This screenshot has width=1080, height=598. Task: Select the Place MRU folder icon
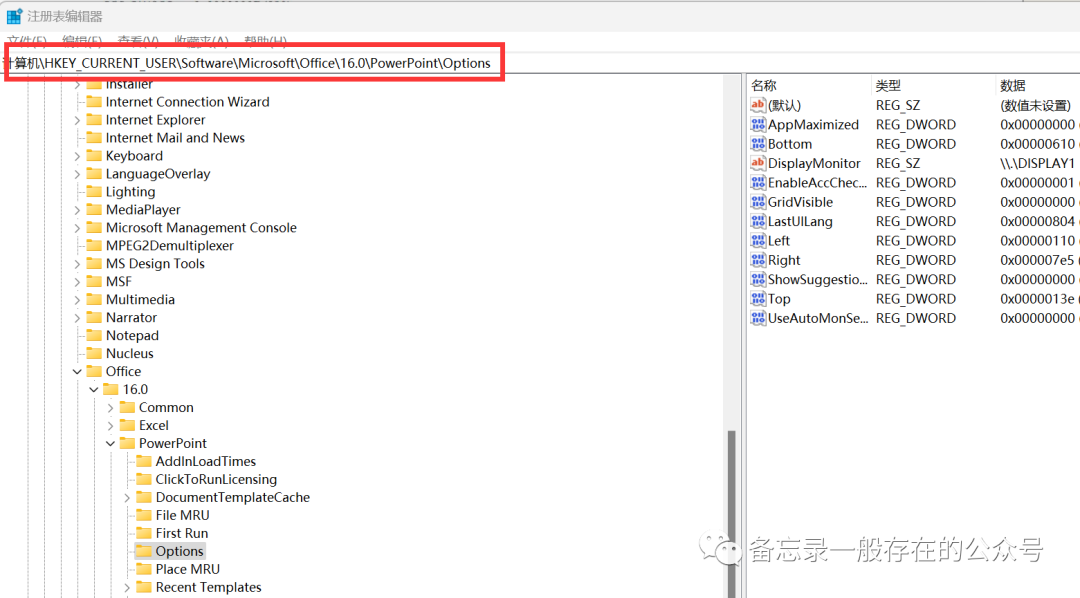pyautogui.click(x=144, y=568)
